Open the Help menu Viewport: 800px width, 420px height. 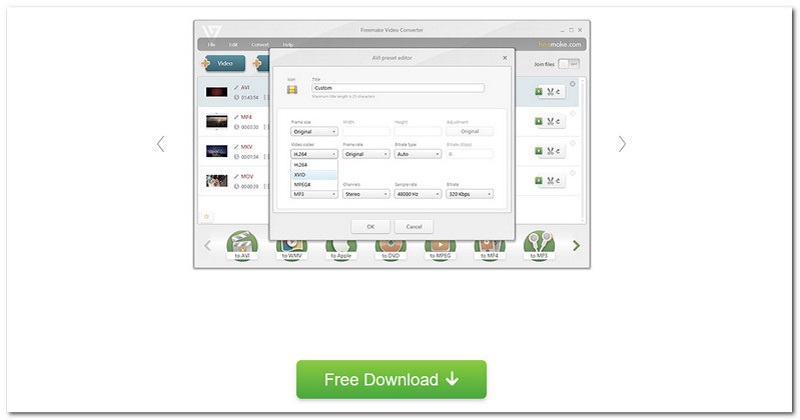click(288, 44)
